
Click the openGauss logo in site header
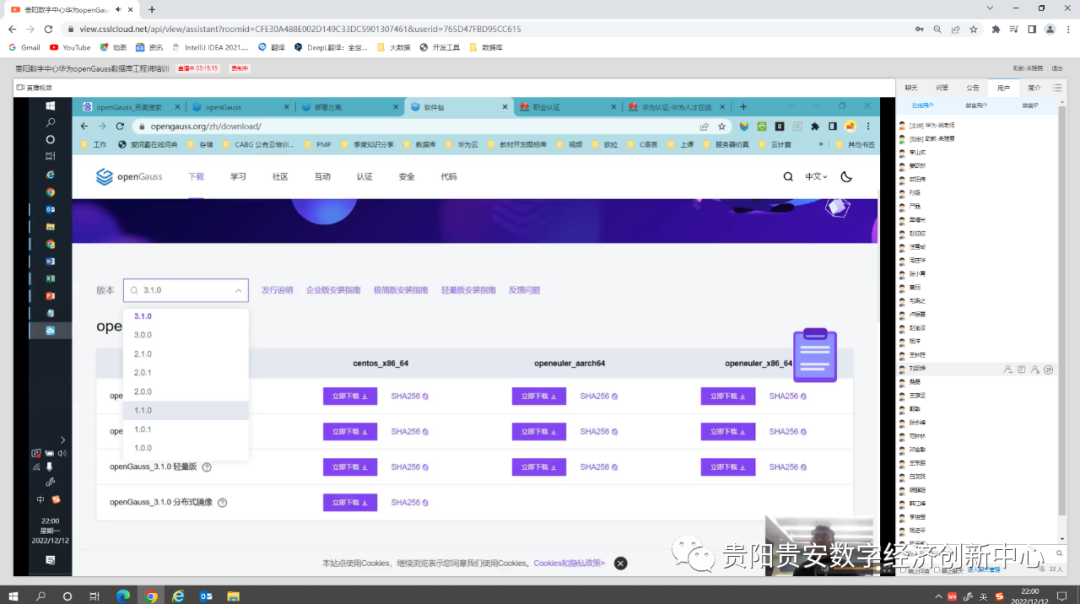129,177
